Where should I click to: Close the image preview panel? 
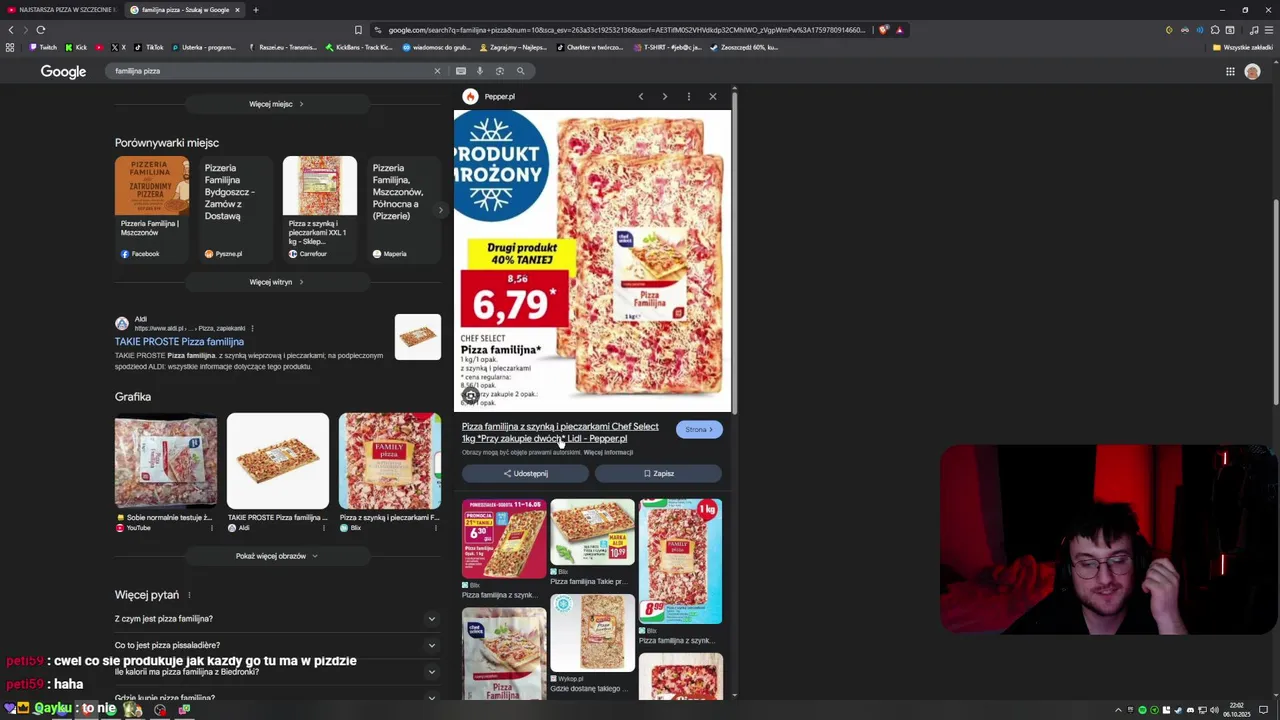713,97
